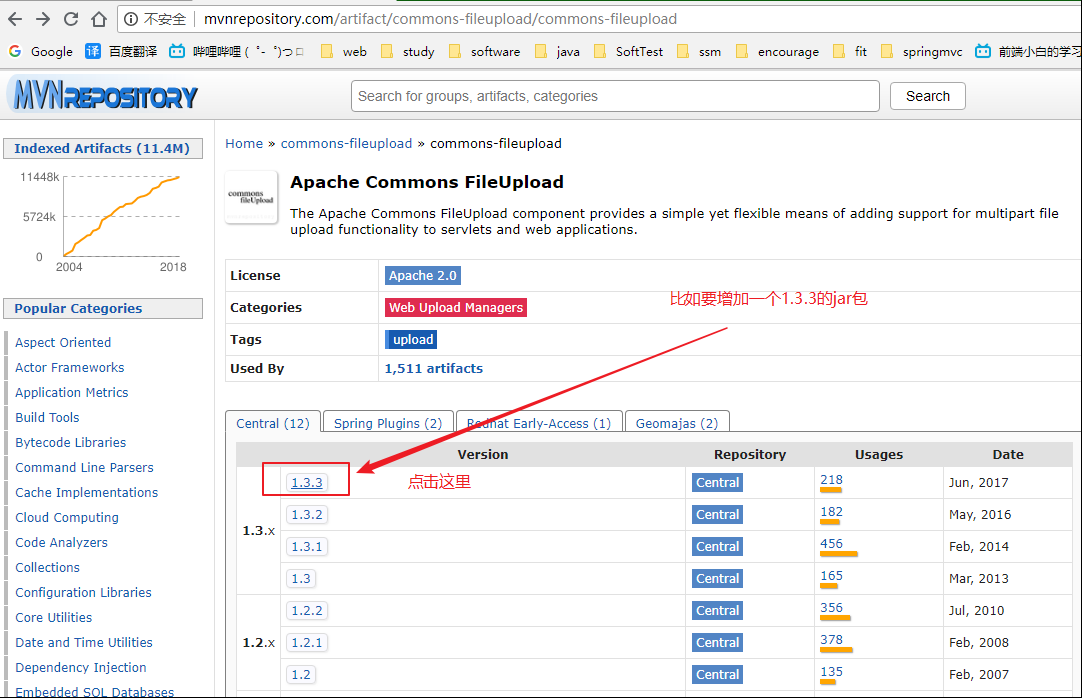This screenshot has width=1082, height=698.
Task: Open version 1.2
Action: point(301,675)
